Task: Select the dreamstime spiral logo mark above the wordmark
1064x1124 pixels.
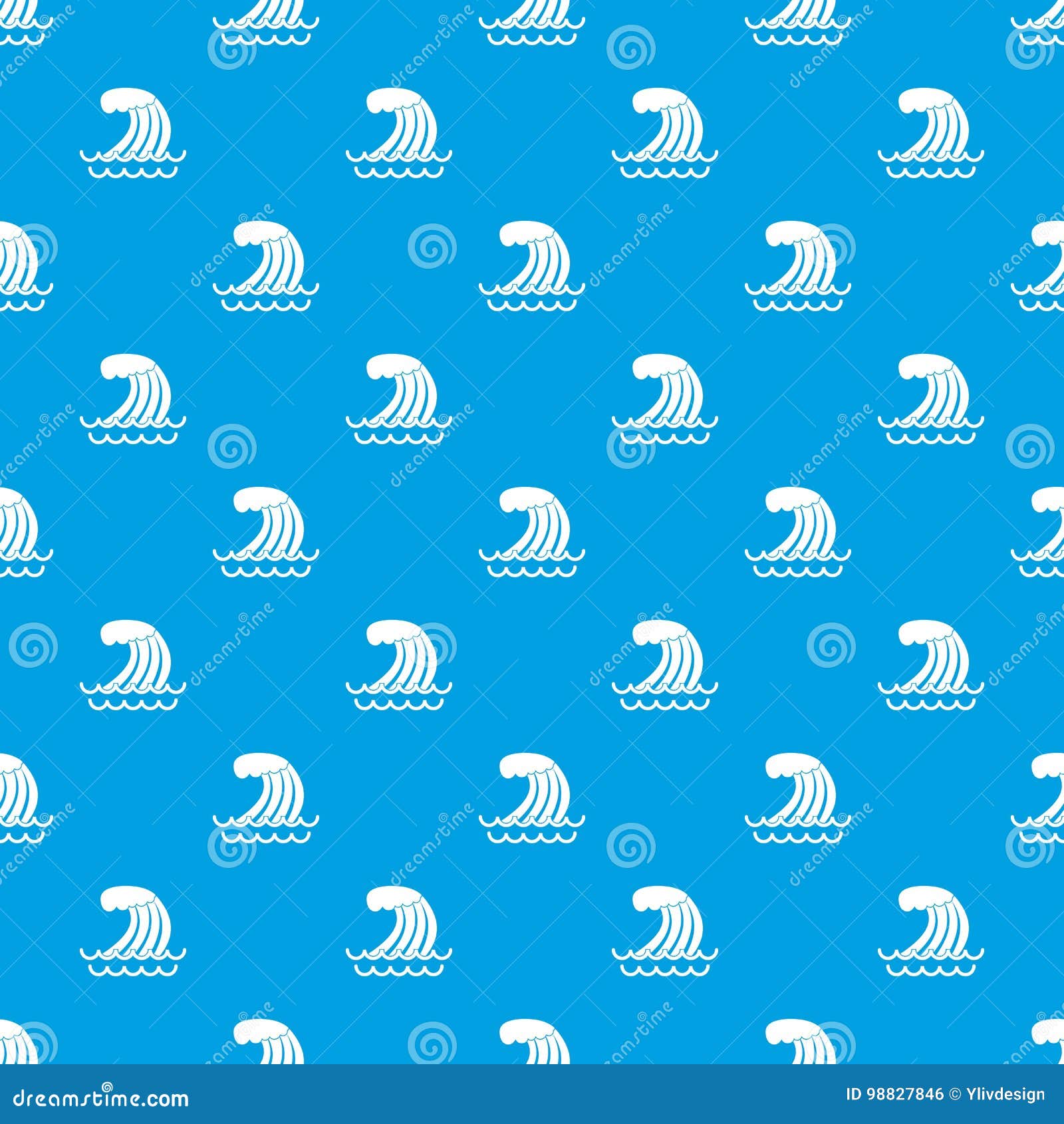Action: [x=107, y=1087]
